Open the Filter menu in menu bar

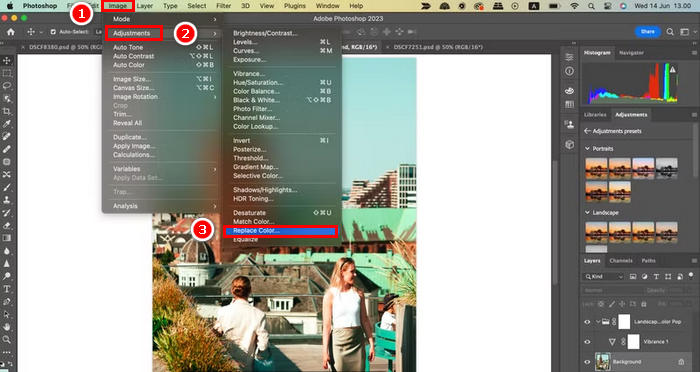tap(223, 6)
